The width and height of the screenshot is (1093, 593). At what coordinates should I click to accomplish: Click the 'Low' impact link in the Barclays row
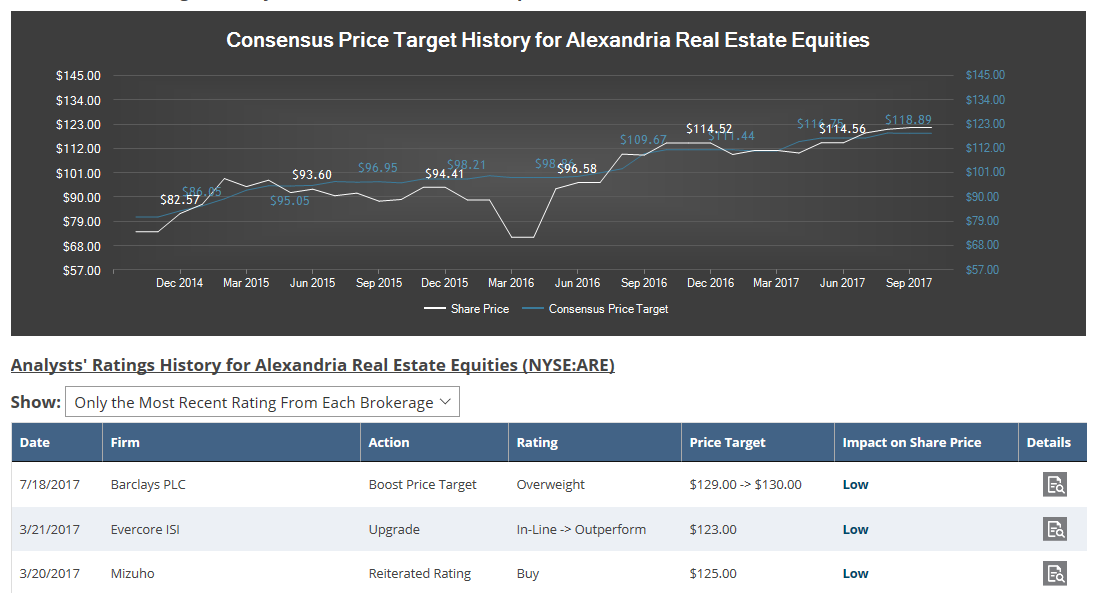[855, 484]
